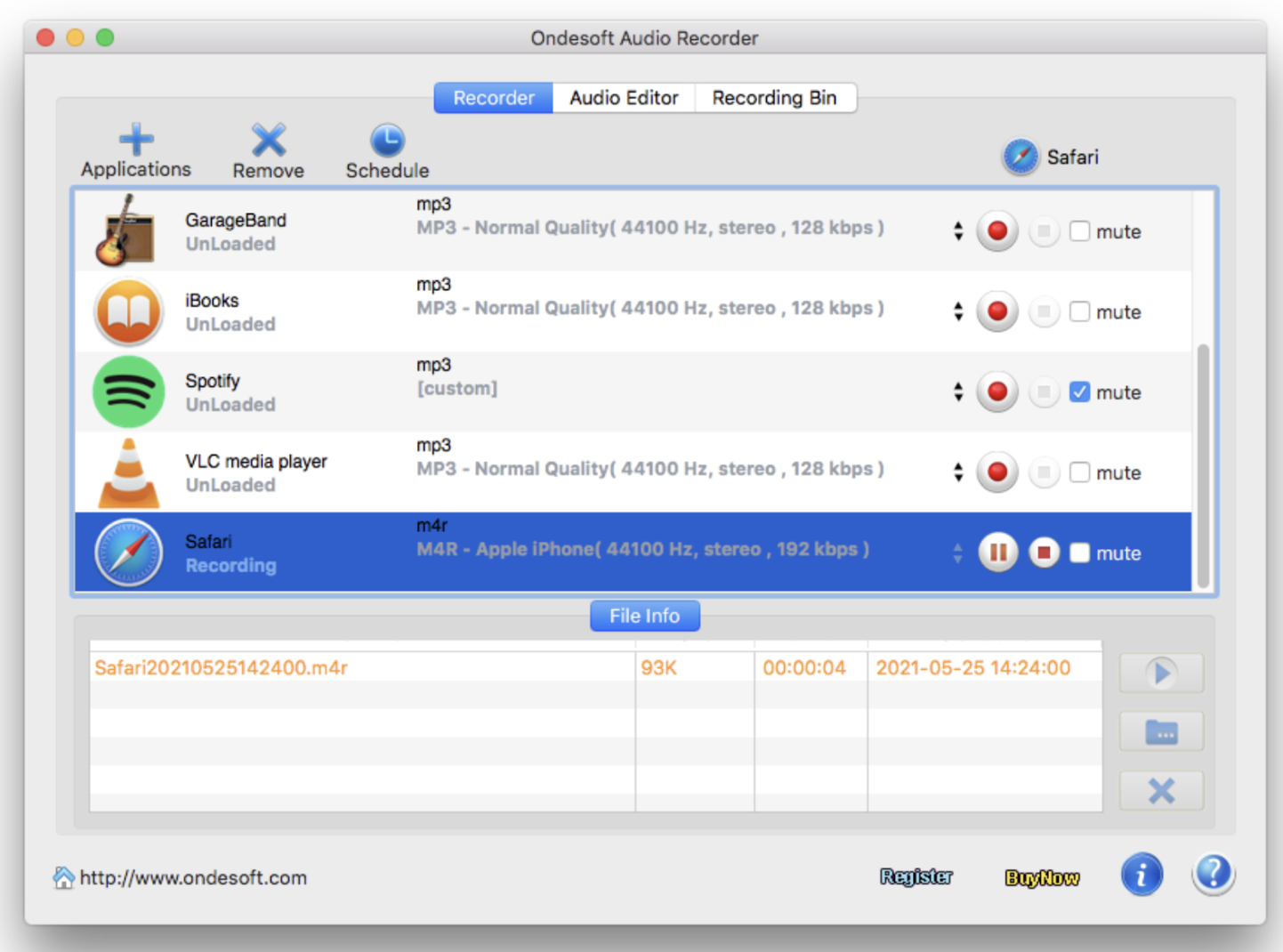This screenshot has height=952, width=1283.
Task: Enable mute for iBooks
Action: (1079, 311)
